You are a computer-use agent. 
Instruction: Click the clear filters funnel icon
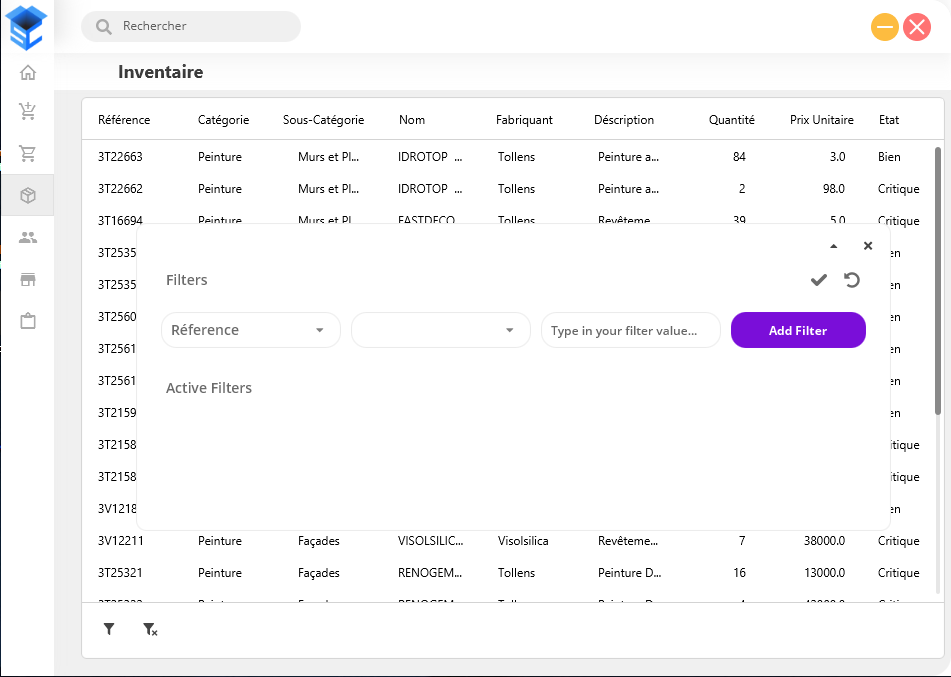click(x=149, y=629)
